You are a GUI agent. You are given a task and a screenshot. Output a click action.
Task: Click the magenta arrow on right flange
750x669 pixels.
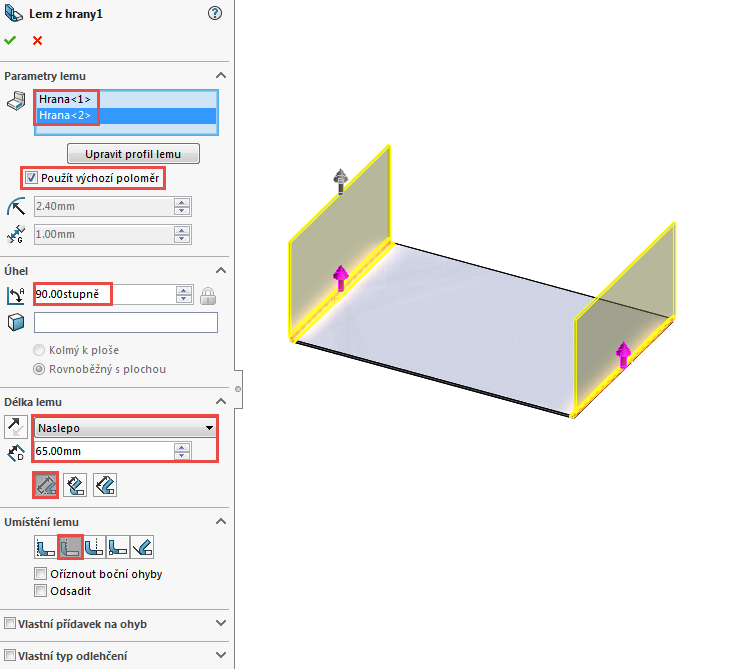click(623, 355)
